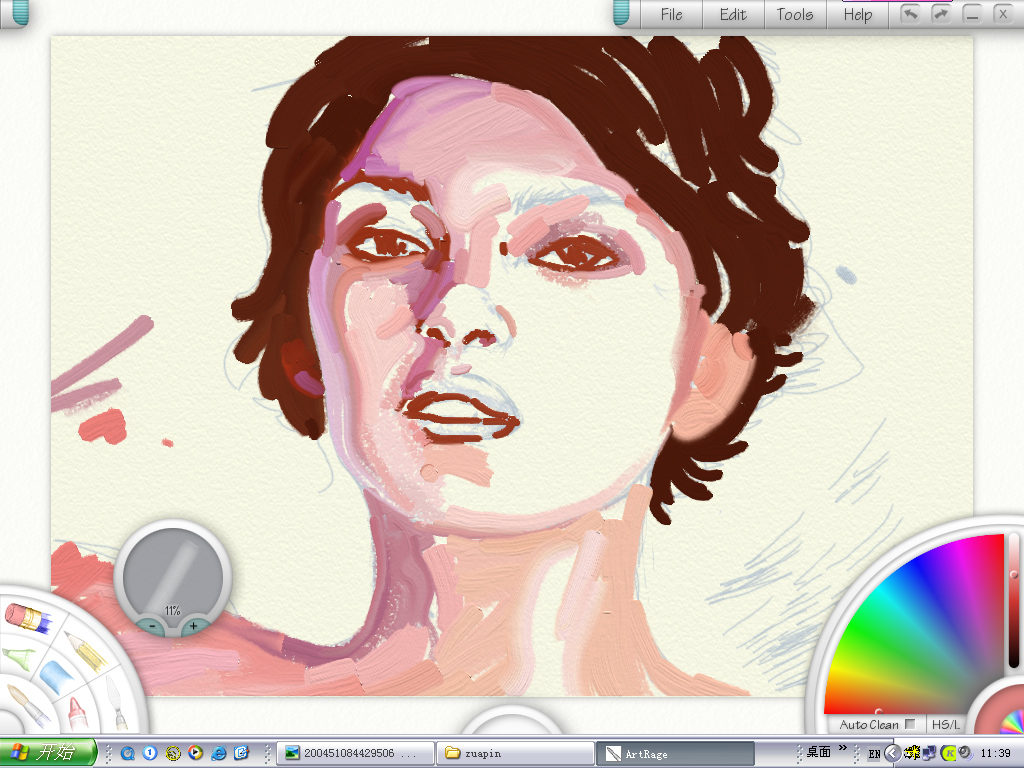1024x768 pixels.
Task: Select the green Felt Pen tool
Action: coord(18,658)
